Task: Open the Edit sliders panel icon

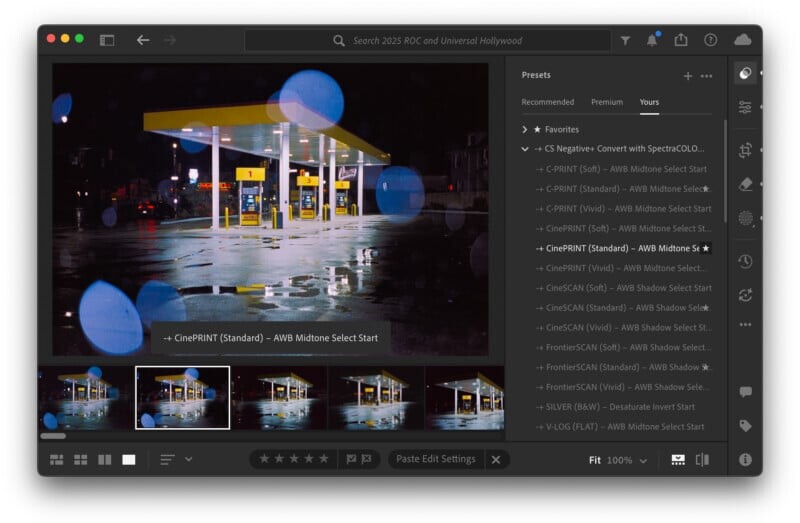Action: click(x=745, y=107)
